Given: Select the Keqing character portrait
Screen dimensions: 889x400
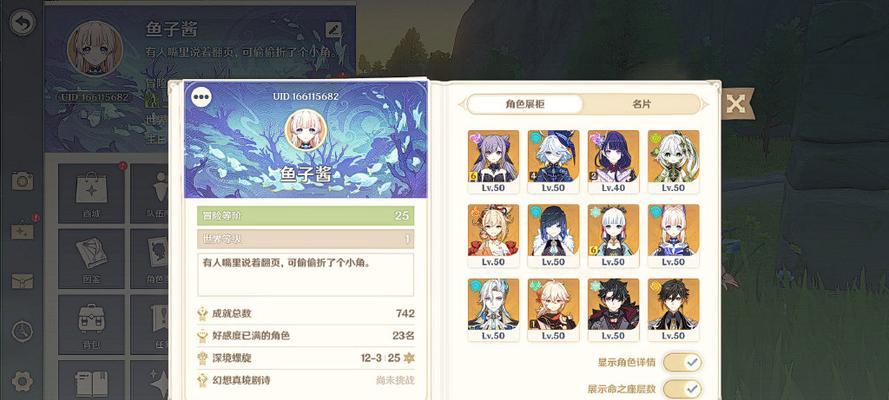Looking at the screenshot, I should [493, 161].
